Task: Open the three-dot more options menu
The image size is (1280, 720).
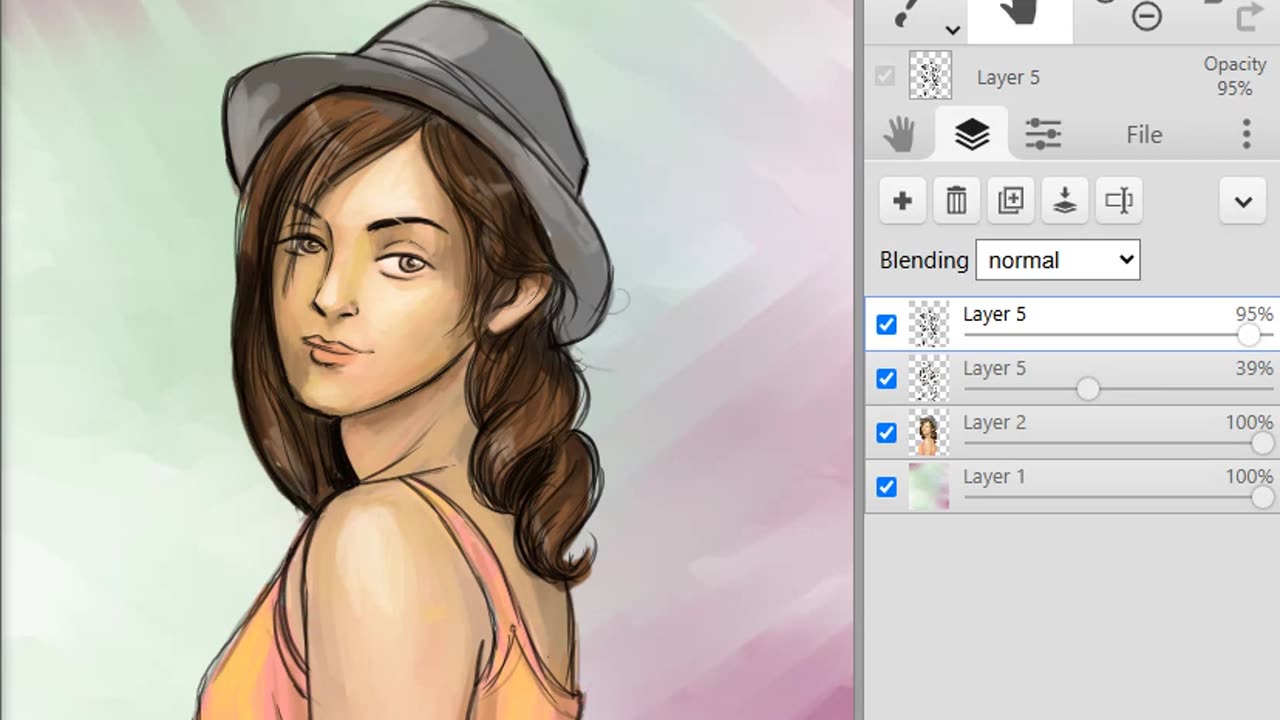Action: [x=1246, y=134]
